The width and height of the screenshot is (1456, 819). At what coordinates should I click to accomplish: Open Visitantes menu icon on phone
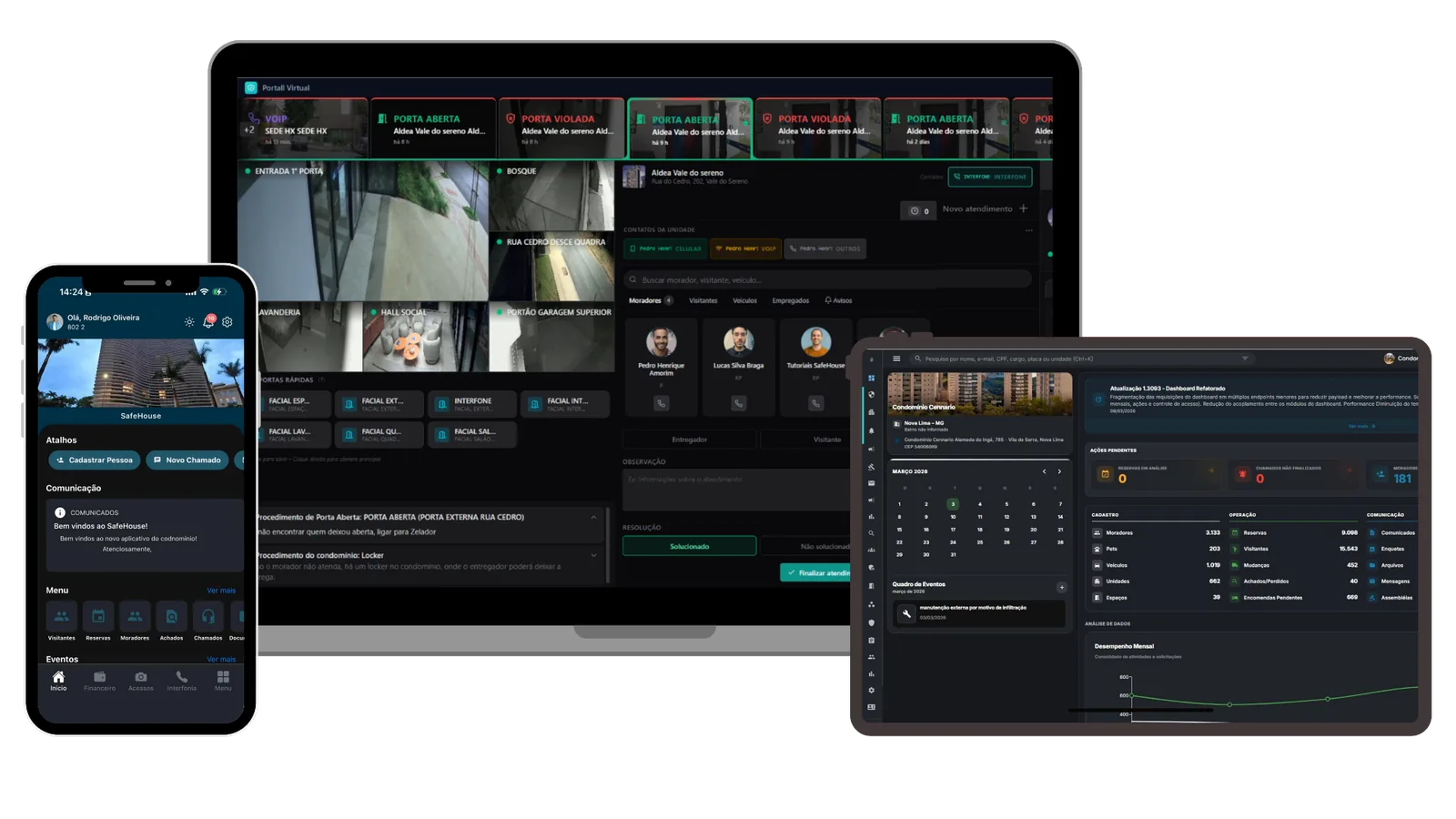click(61, 616)
